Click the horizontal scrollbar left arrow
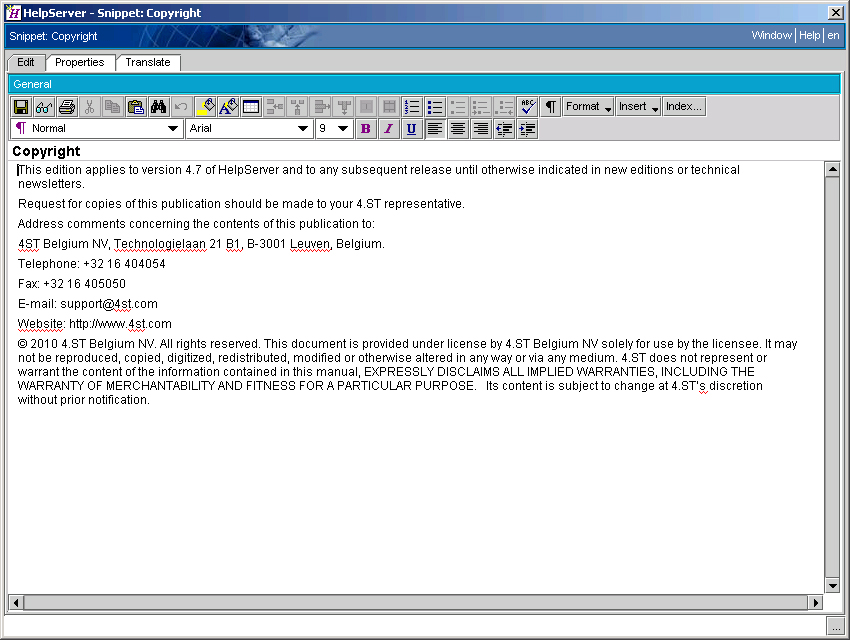The width and height of the screenshot is (850, 640). pos(16,603)
